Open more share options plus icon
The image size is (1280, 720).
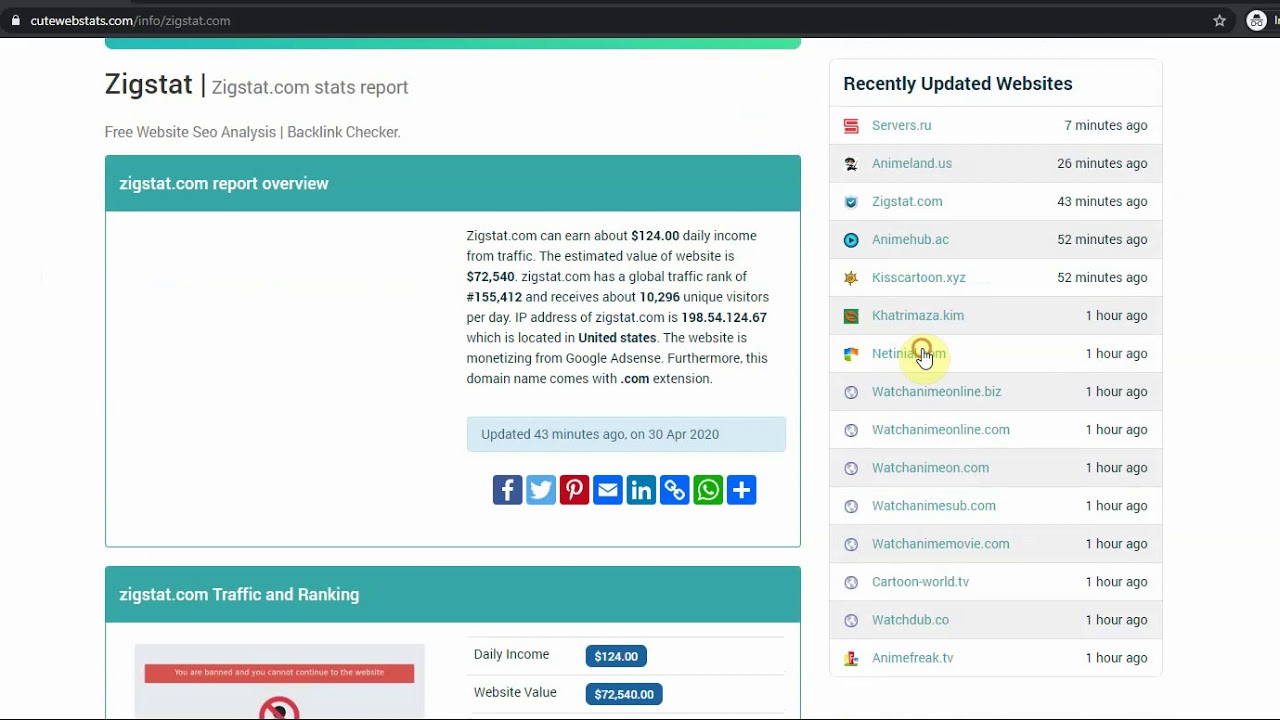(x=741, y=490)
